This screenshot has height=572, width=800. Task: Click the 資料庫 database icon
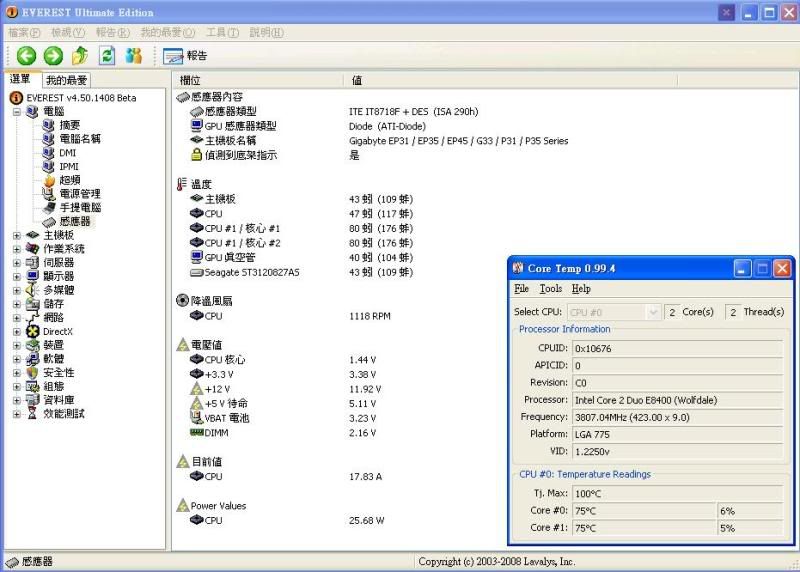[x=33, y=401]
